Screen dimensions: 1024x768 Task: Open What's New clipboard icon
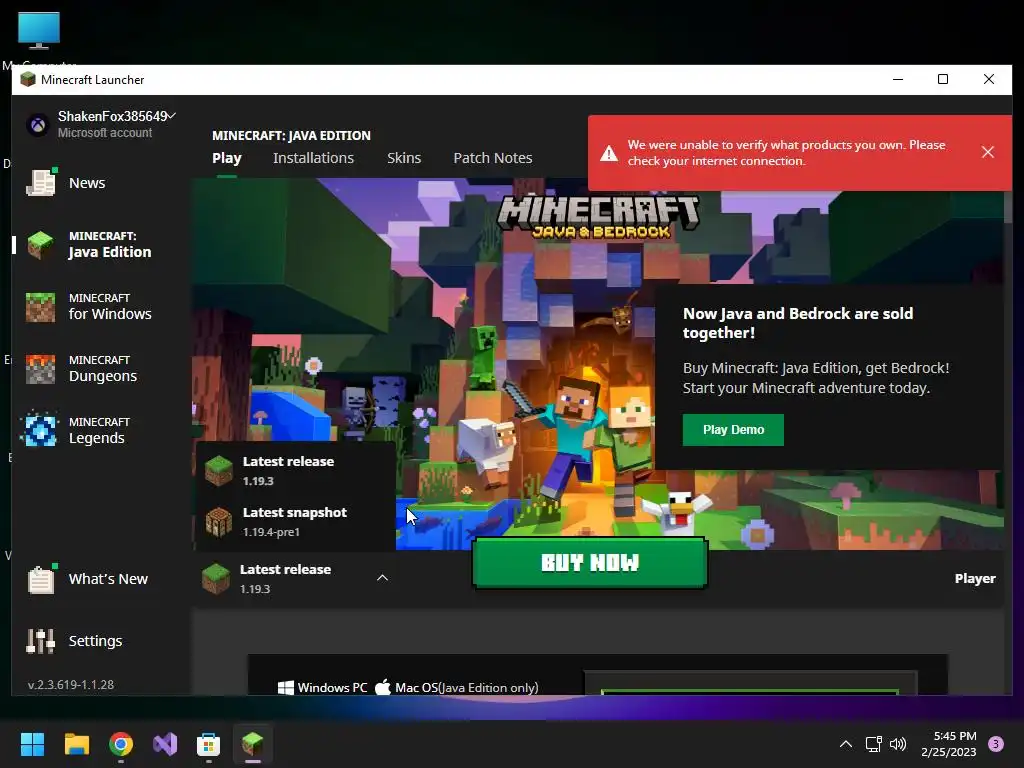pyautogui.click(x=40, y=579)
